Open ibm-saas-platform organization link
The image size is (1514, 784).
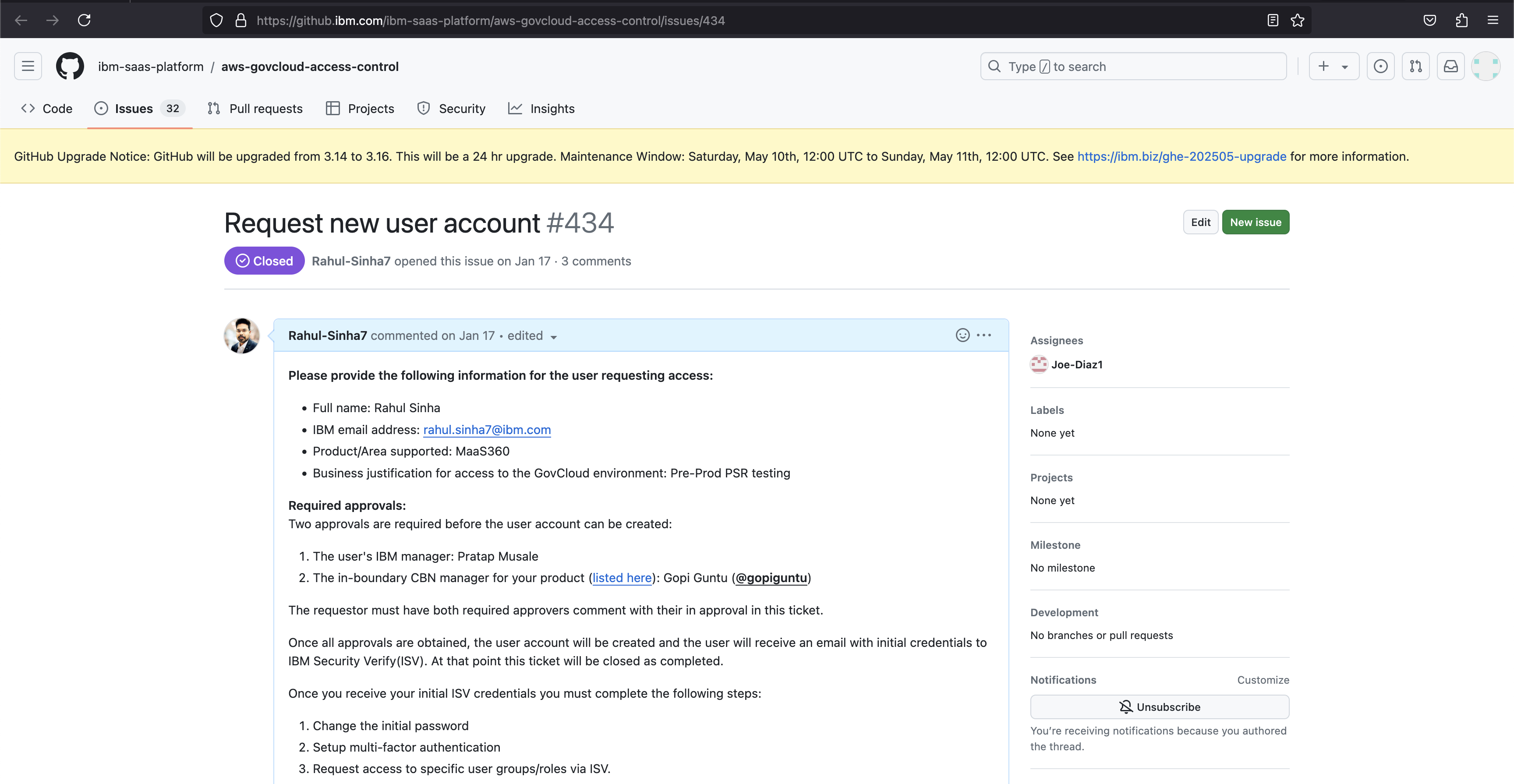(x=151, y=67)
